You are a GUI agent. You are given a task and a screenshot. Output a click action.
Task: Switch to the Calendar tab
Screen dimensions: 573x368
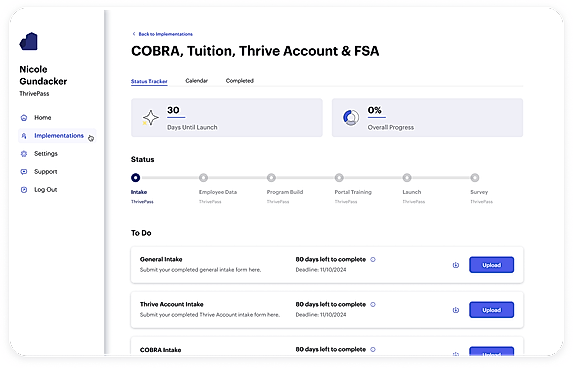[x=196, y=81]
